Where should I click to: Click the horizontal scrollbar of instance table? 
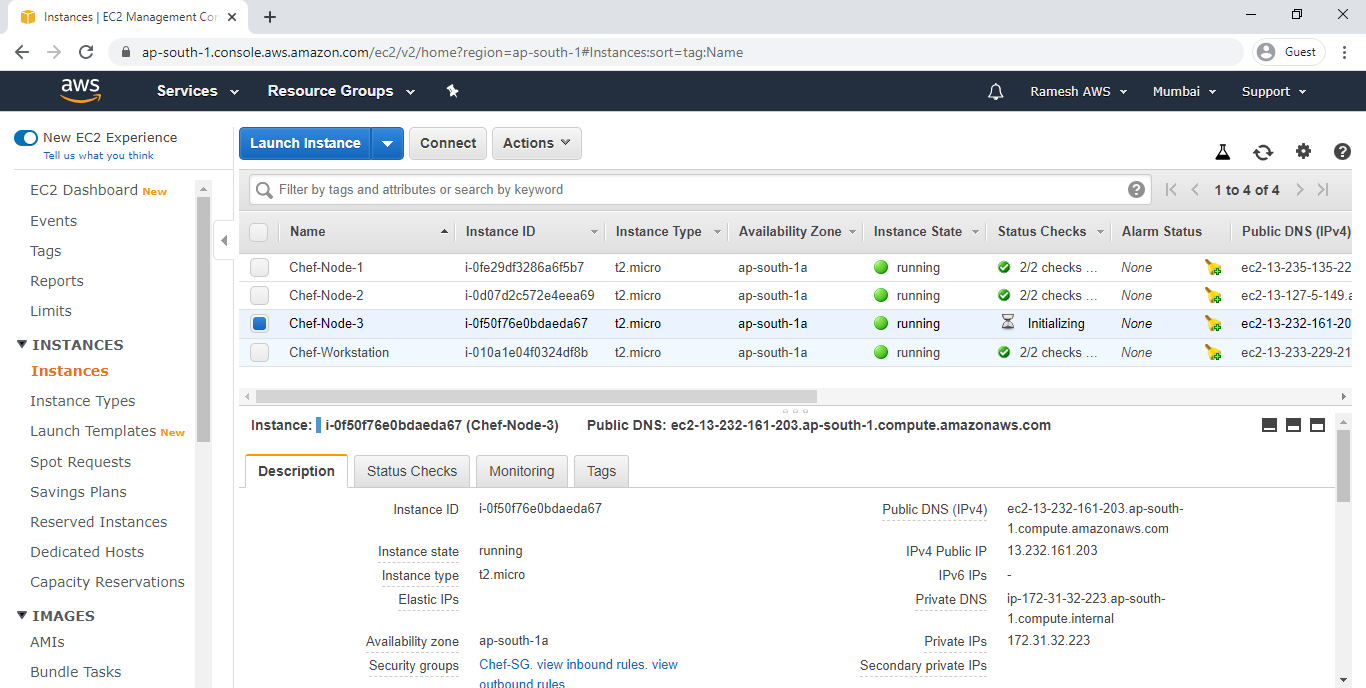[x=536, y=396]
